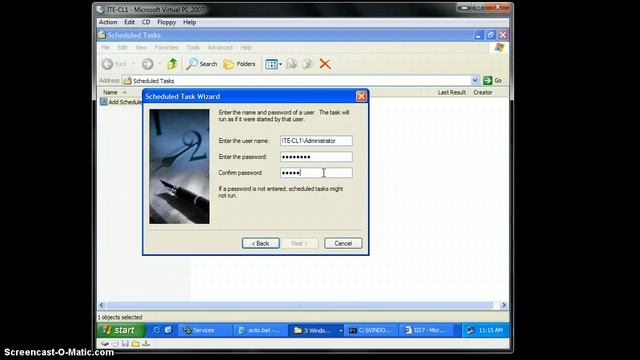Sort by the Name column header
The image size is (640, 360).
pyautogui.click(x=110, y=93)
